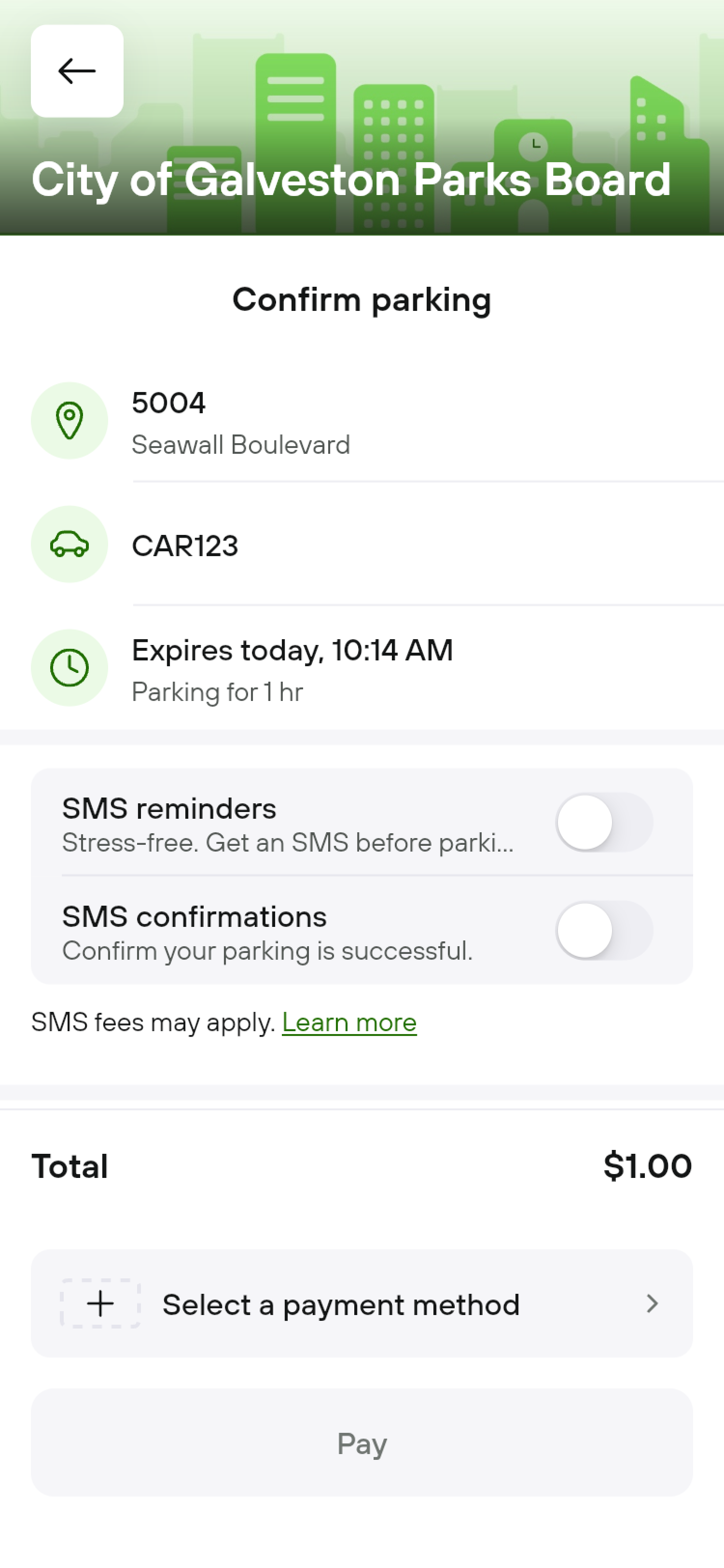Screen dimensions: 724x1568
Task: Tap the back arrow button
Action: (x=77, y=71)
